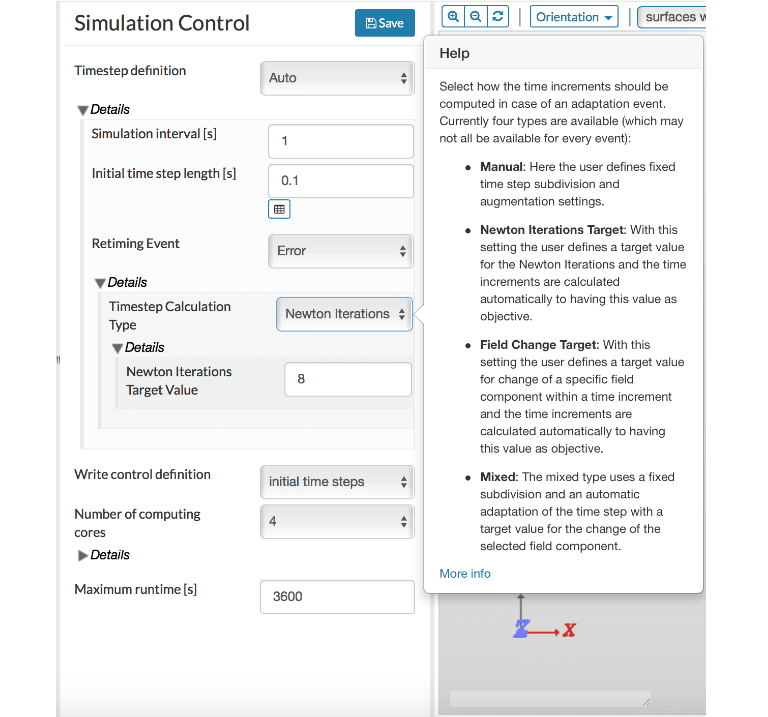768x717 pixels.
Task: Open the Orientation dropdown menu
Action: pos(574,17)
